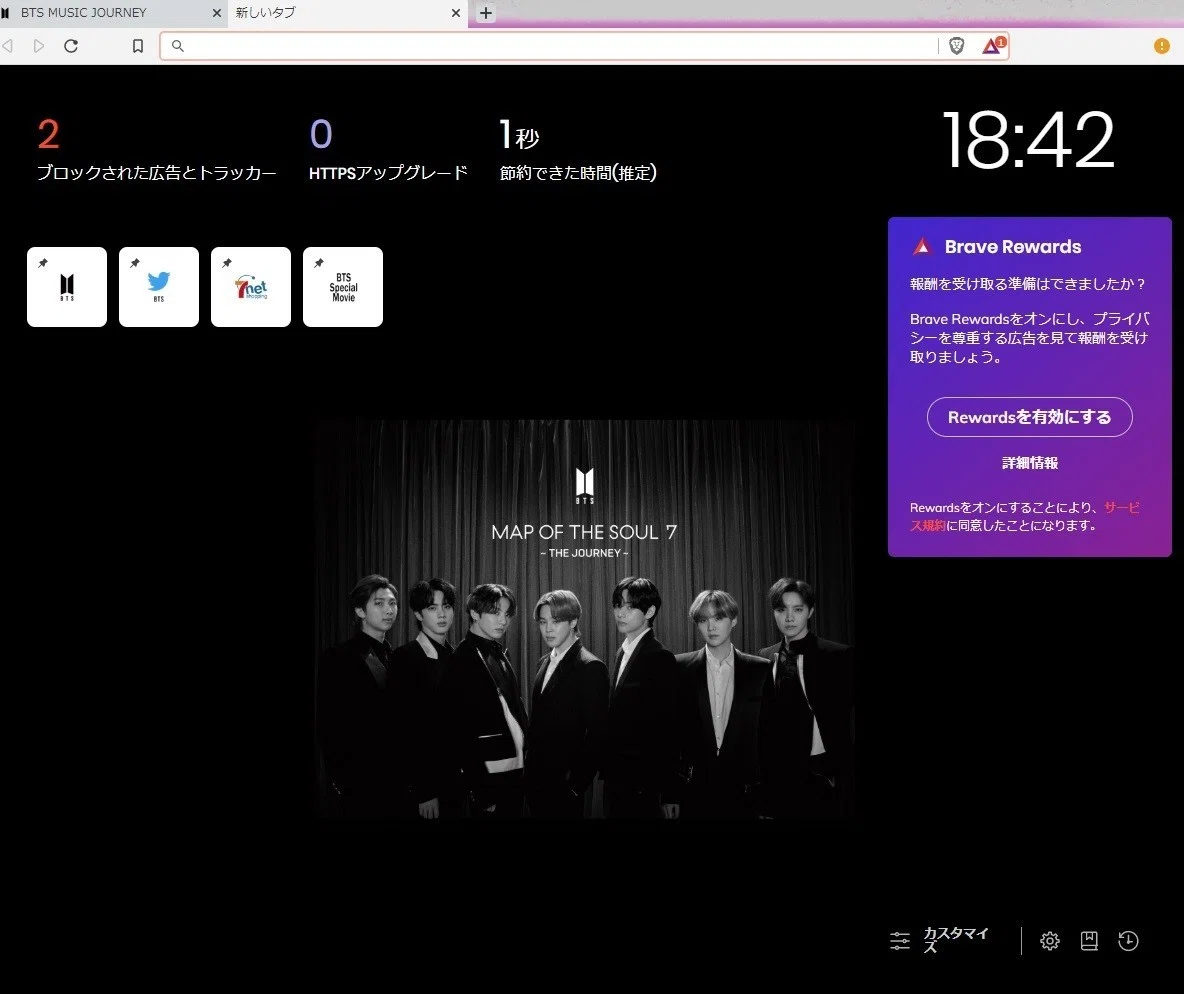The image size is (1184, 994).
Task: Open Brave Rewards triangle icon in toolbar
Action: pos(993,45)
